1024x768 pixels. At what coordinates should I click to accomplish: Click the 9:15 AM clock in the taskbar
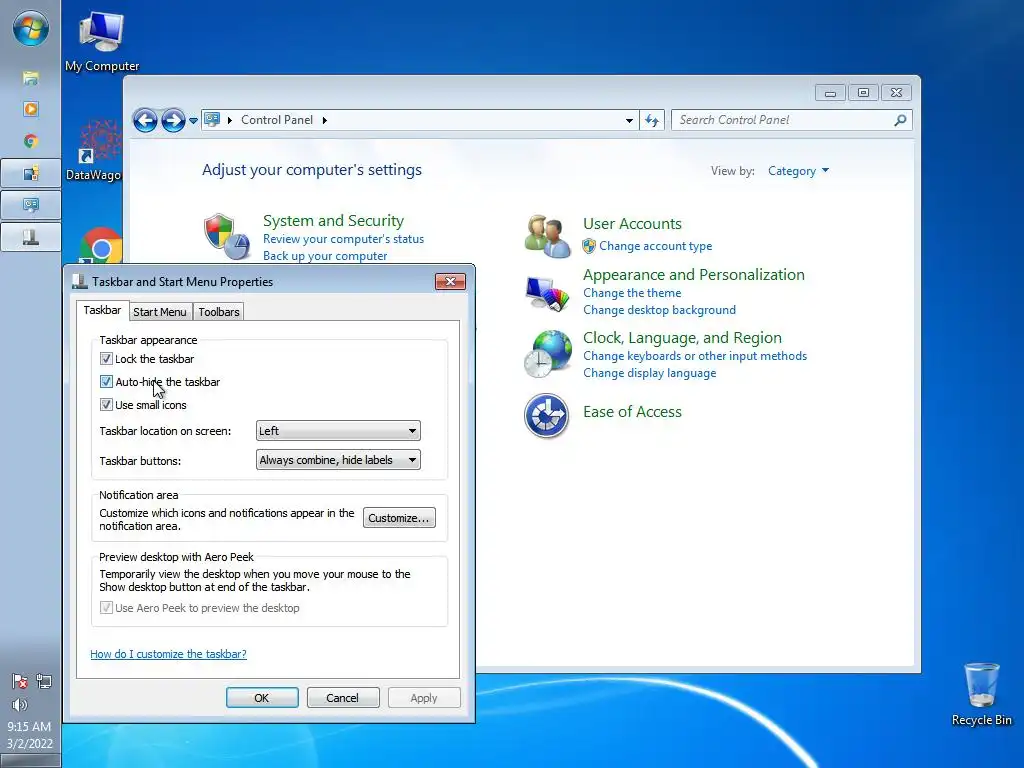pyautogui.click(x=29, y=726)
